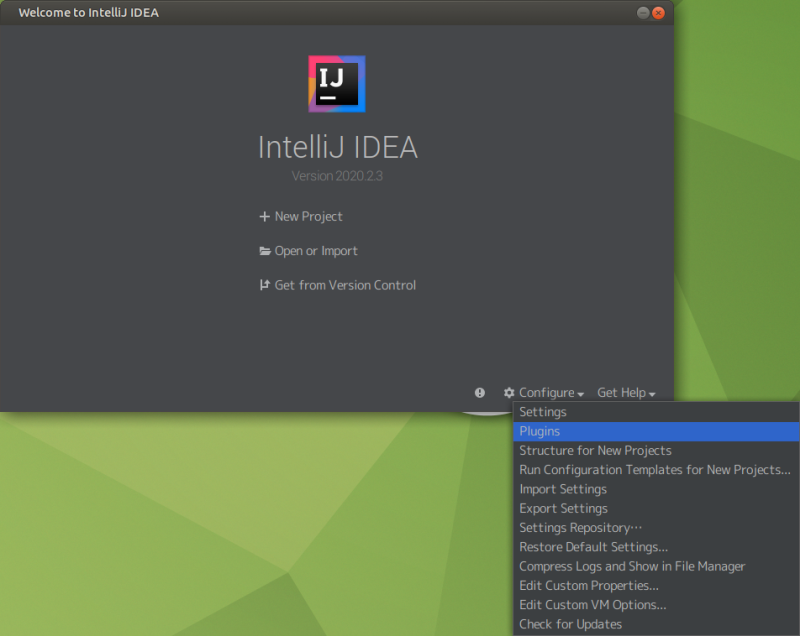Open Settings from Configure menu
The height and width of the screenshot is (636, 800).
point(543,412)
